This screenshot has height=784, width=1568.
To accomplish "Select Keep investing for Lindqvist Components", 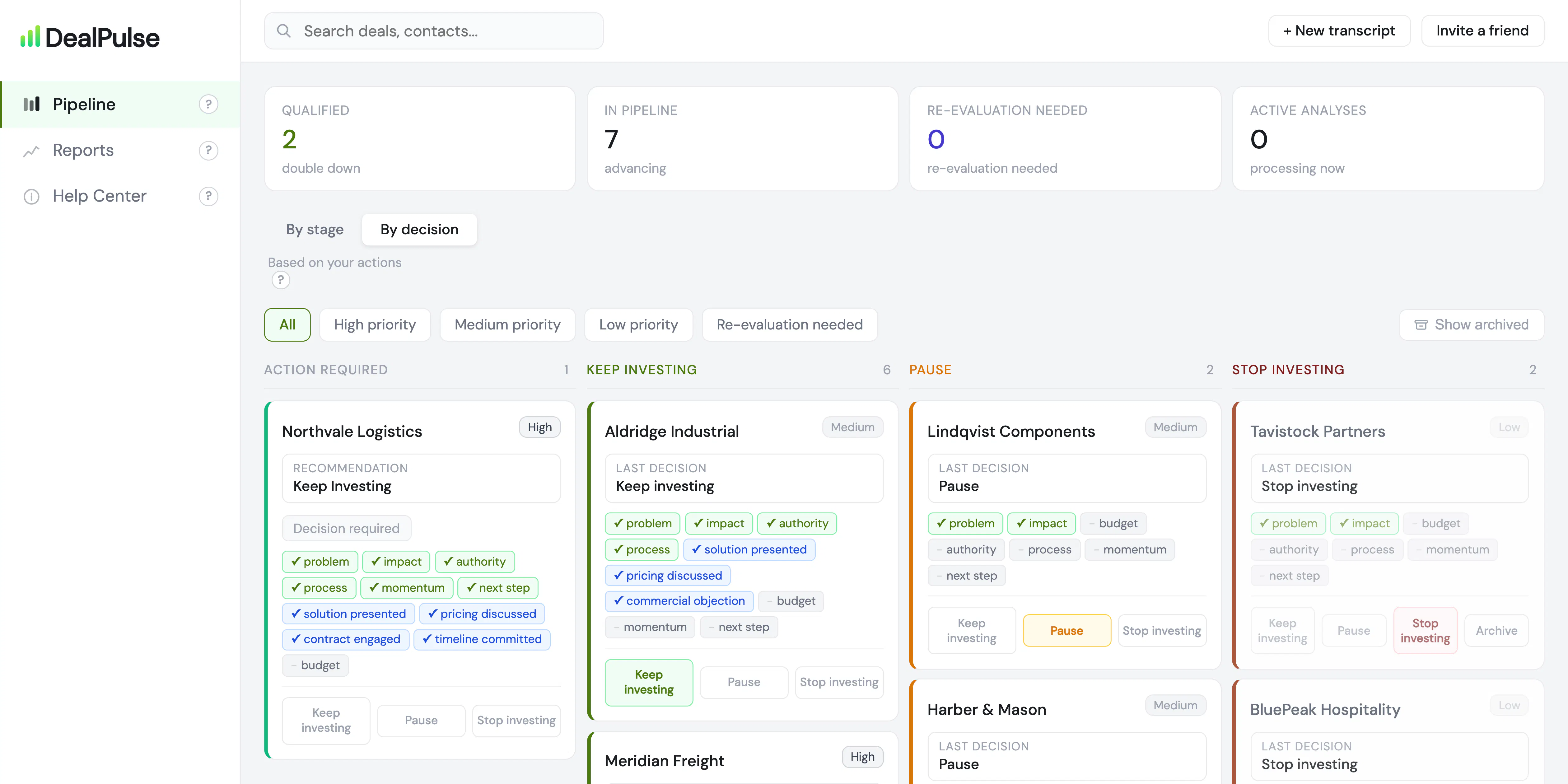I will [972, 631].
